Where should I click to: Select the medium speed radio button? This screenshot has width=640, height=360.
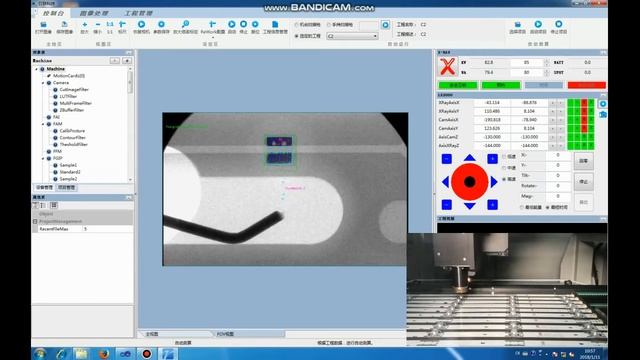click(504, 168)
